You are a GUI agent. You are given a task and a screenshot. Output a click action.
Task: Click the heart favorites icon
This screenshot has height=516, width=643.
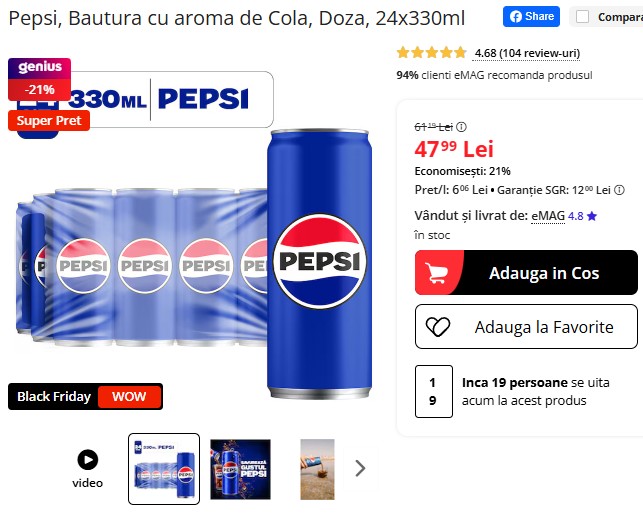[438, 327]
